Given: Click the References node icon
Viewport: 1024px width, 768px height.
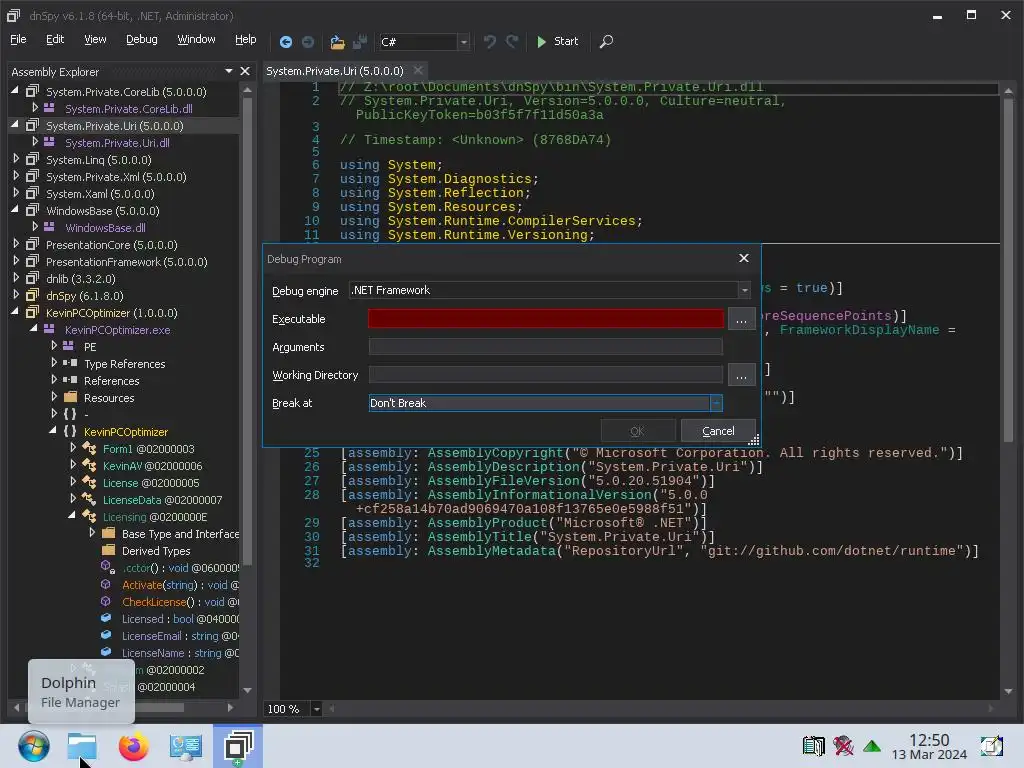Looking at the screenshot, I should [x=70, y=379].
